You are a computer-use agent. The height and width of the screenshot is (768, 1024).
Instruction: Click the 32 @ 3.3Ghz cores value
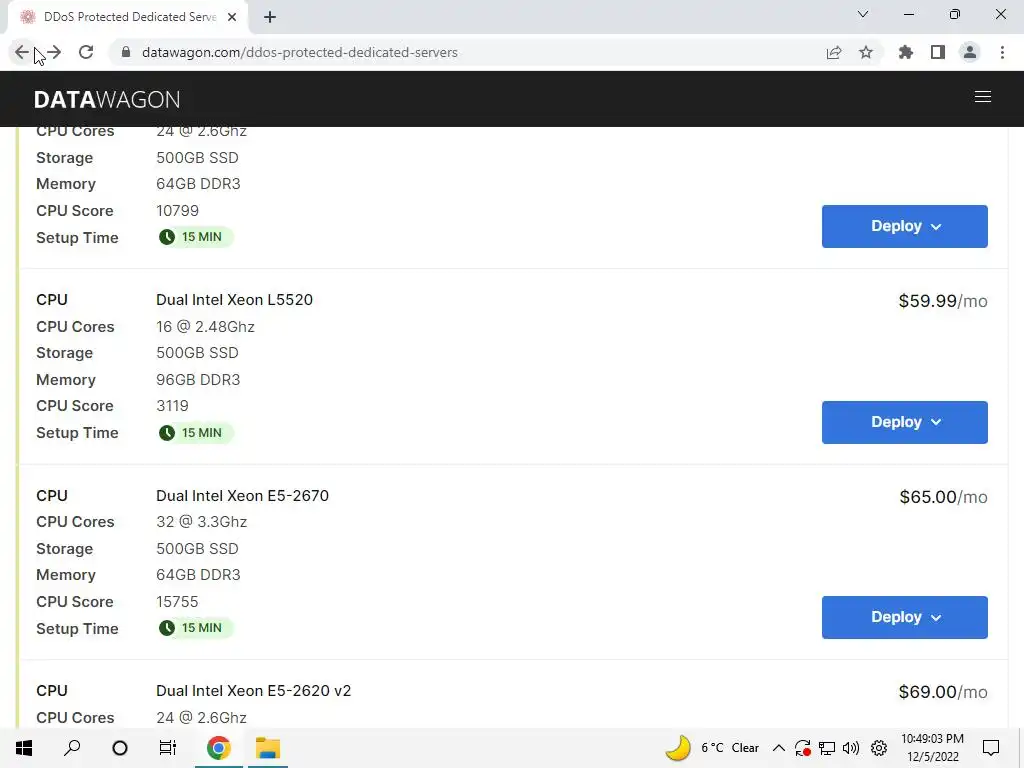201,522
